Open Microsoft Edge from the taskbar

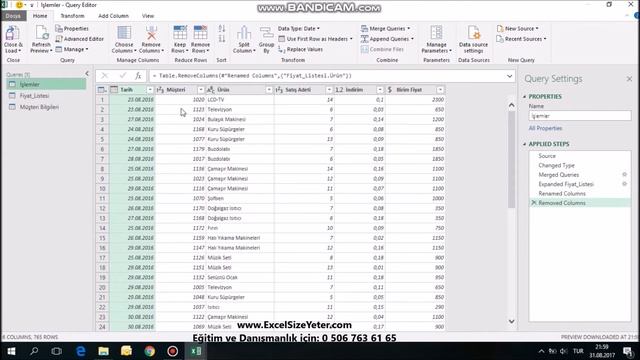pyautogui.click(x=80, y=351)
